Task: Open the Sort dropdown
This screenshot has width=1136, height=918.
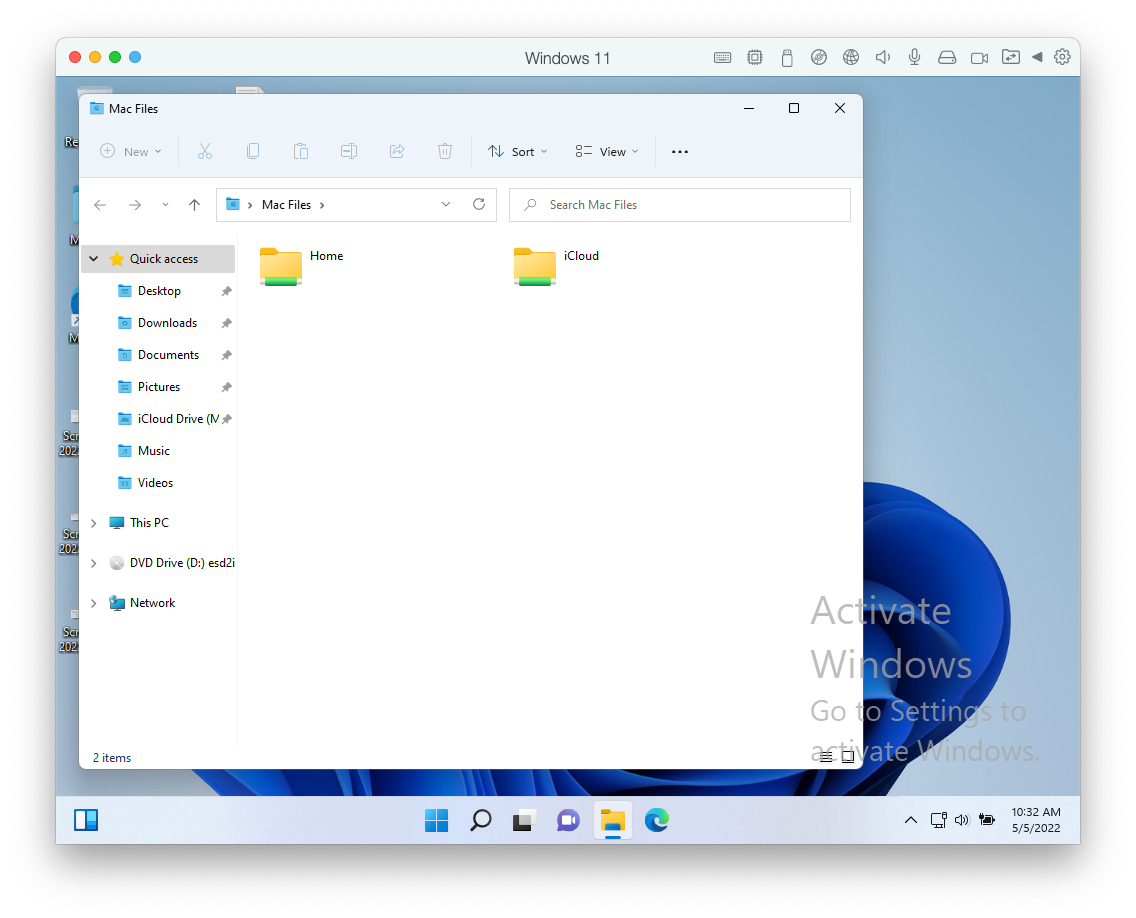Action: [518, 151]
